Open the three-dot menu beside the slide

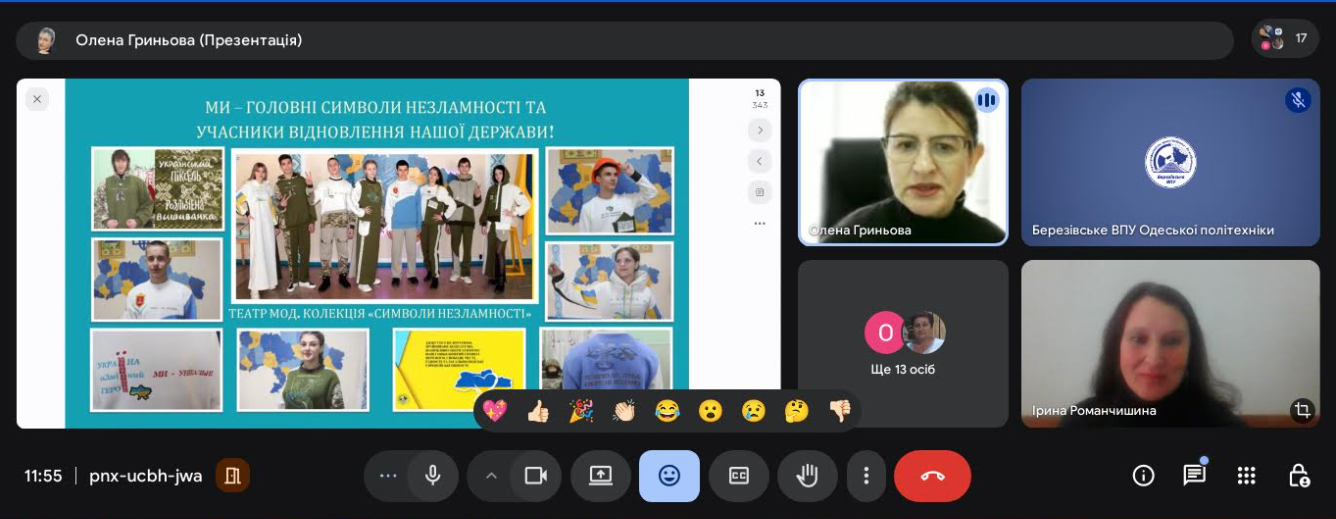pyautogui.click(x=760, y=224)
